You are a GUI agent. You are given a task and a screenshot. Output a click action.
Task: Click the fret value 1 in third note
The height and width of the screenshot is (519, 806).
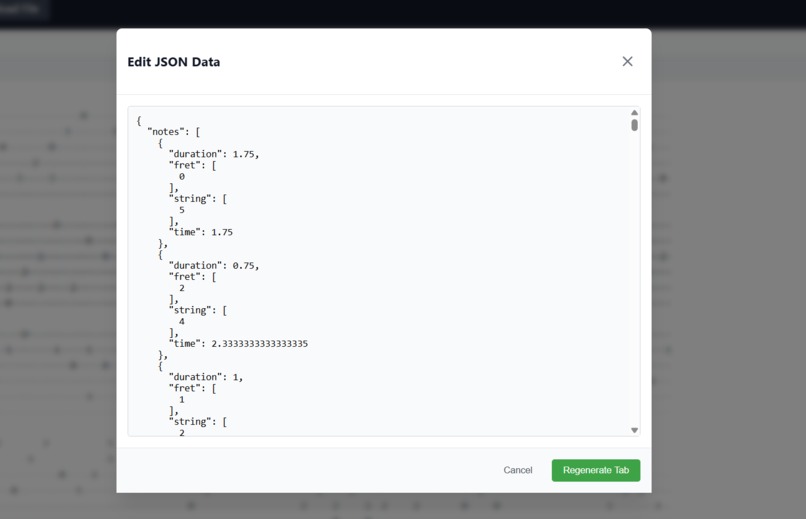[x=182, y=400]
